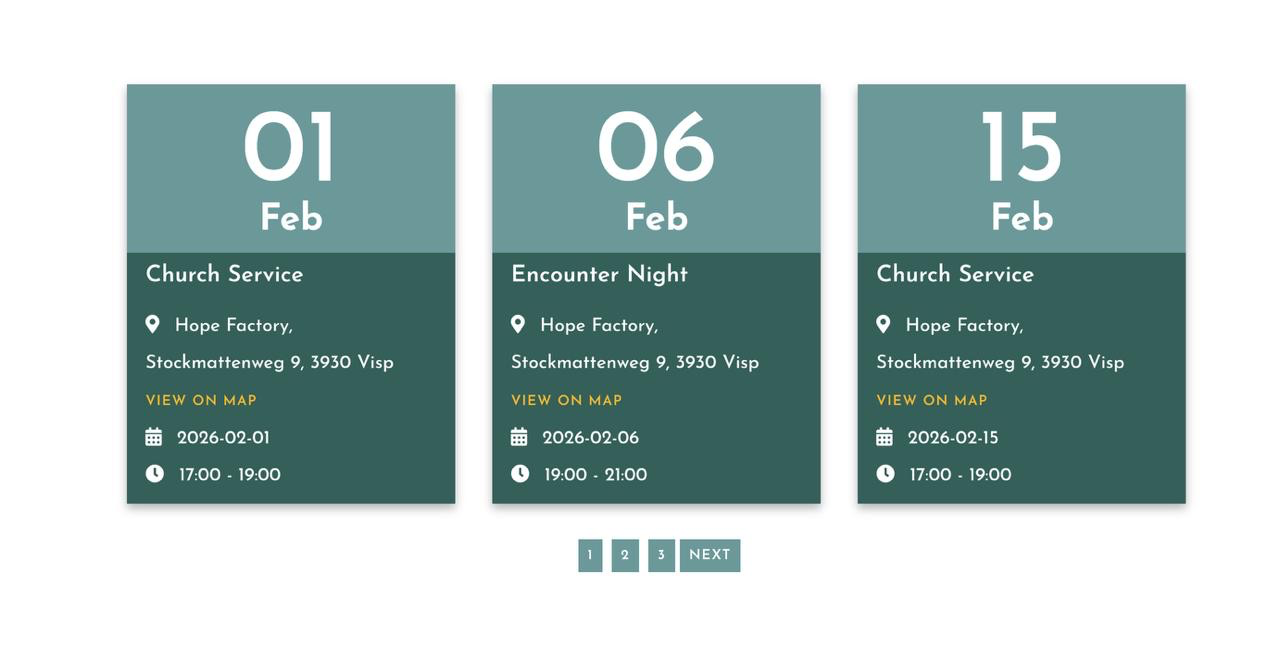Click the location pin icon on the Encounter Night card
The height and width of the screenshot is (649, 1280).
click(x=518, y=324)
